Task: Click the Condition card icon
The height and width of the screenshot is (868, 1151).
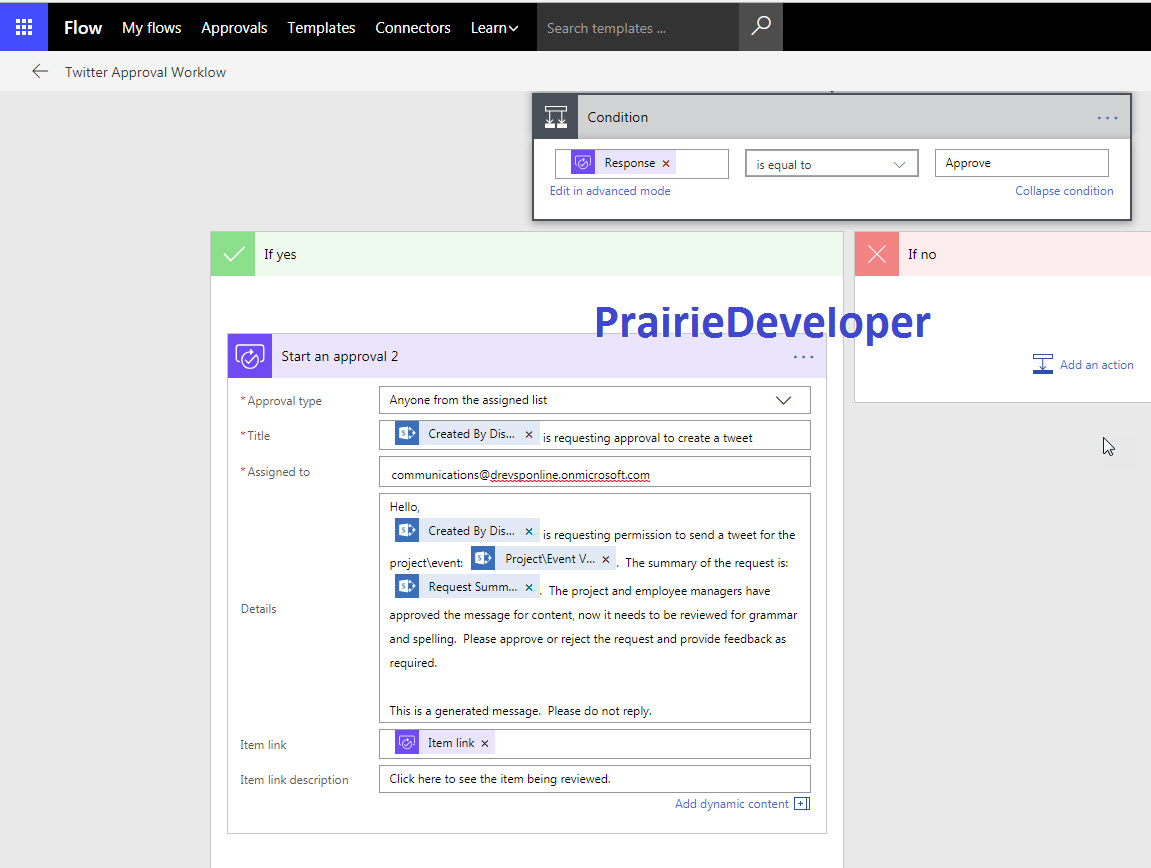Action: (556, 117)
